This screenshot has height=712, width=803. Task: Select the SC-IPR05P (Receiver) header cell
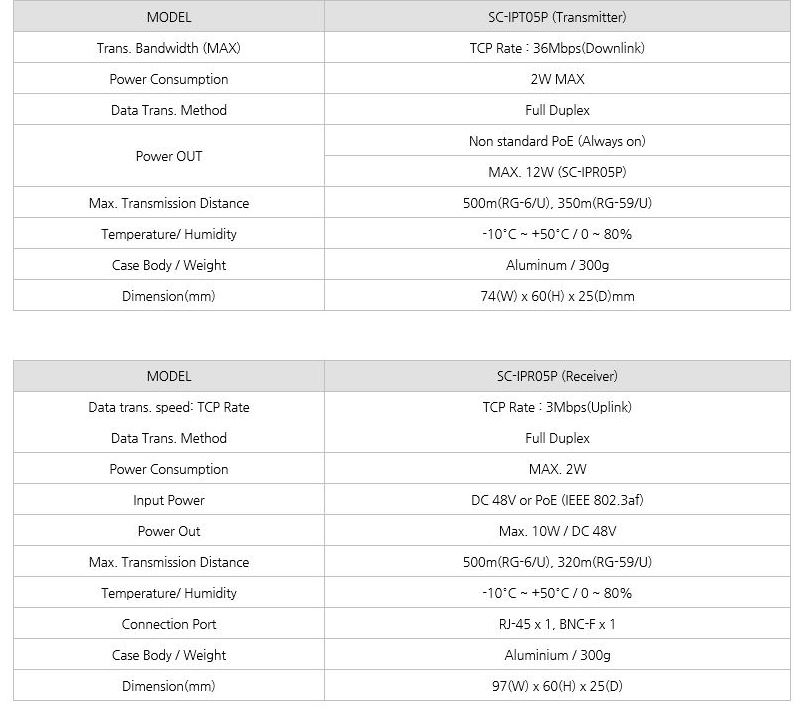[x=556, y=376]
